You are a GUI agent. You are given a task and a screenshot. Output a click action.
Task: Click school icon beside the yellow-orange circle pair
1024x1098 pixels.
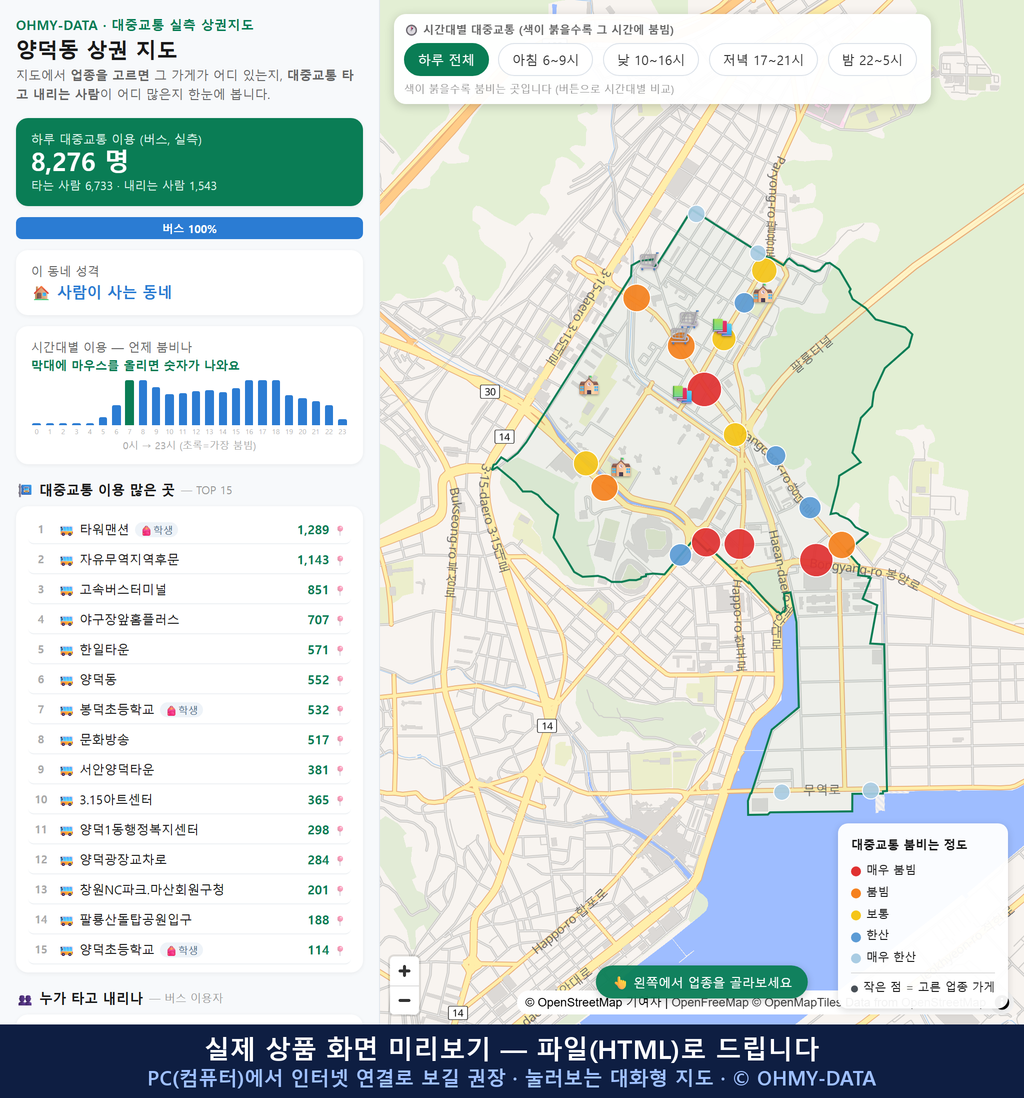[621, 467]
